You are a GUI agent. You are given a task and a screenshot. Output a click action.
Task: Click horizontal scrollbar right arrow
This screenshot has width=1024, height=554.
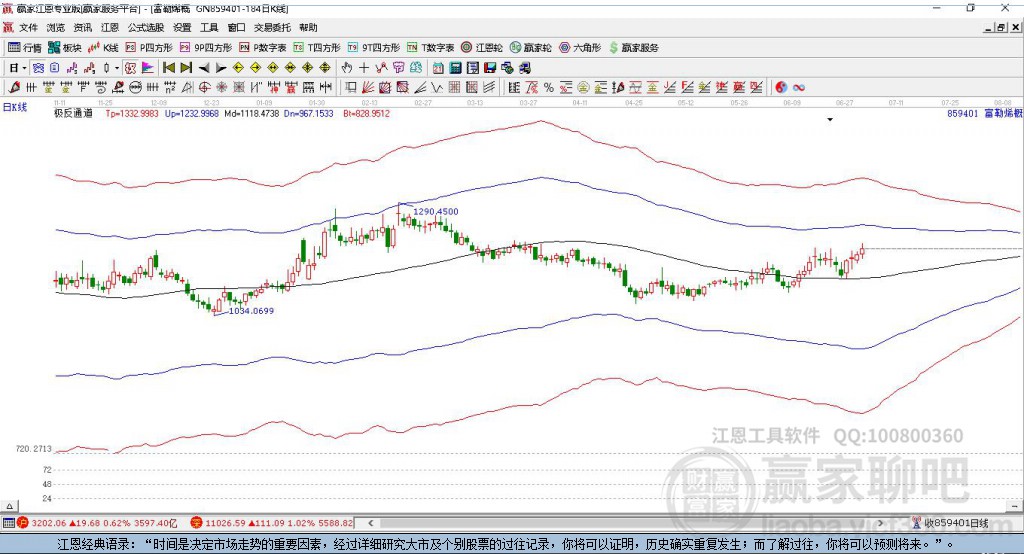click(x=880, y=523)
